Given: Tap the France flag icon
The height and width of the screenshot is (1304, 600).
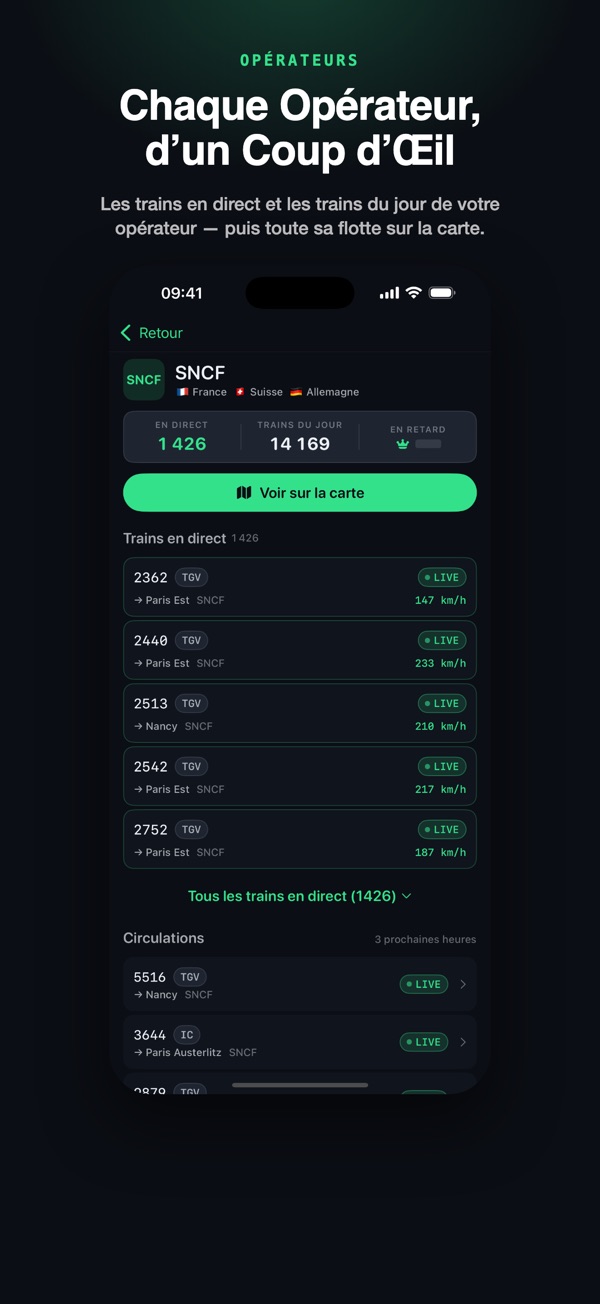Looking at the screenshot, I should pyautogui.click(x=182, y=392).
